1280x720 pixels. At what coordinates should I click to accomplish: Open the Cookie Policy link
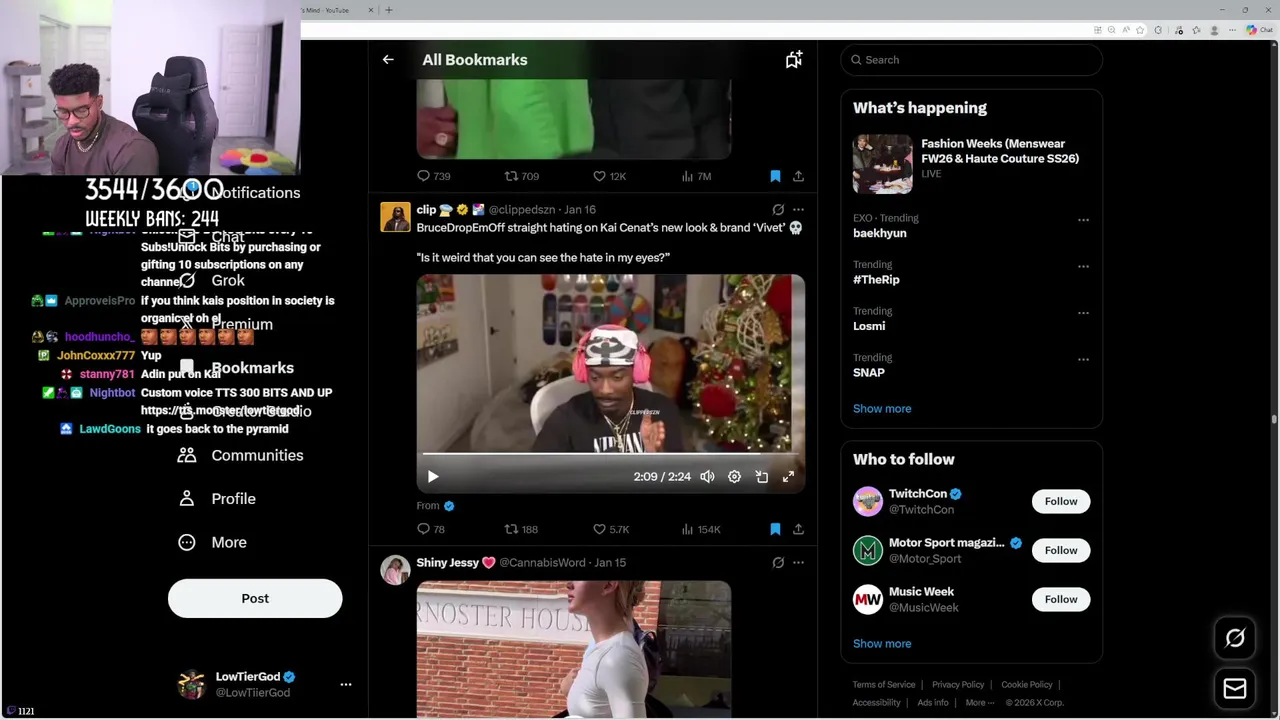pos(1027,685)
